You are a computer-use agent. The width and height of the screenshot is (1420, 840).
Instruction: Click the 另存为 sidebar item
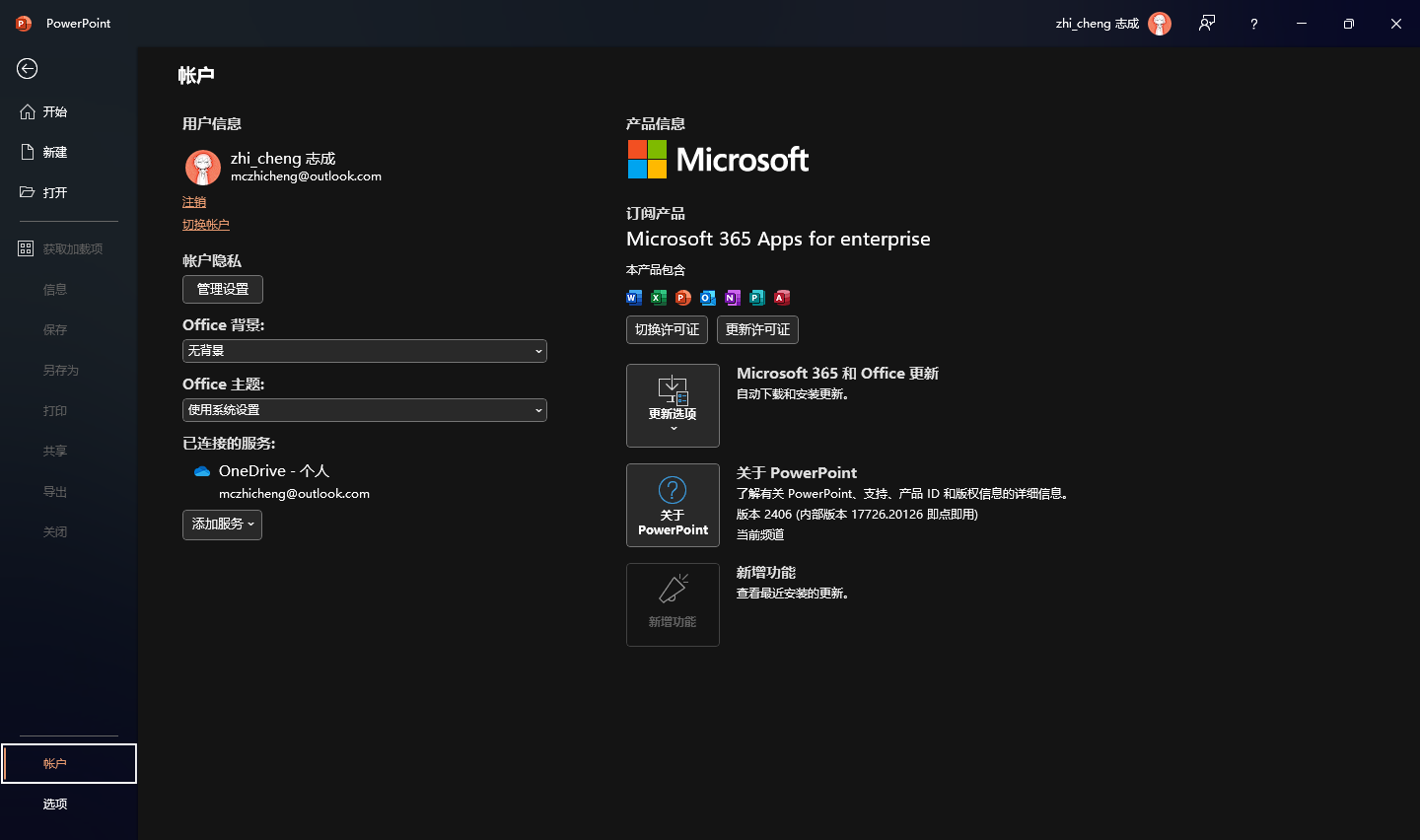68,370
